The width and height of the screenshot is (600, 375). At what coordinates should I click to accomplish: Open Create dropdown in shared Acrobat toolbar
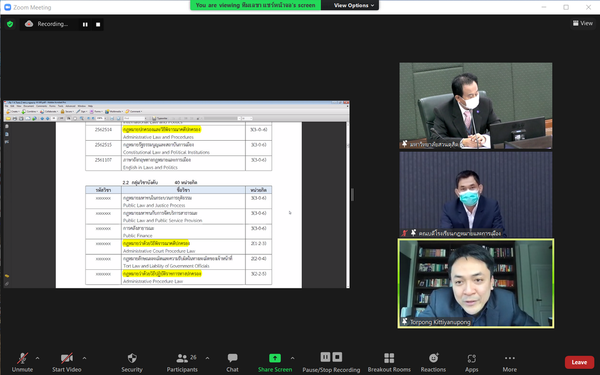pyautogui.click(x=13, y=111)
